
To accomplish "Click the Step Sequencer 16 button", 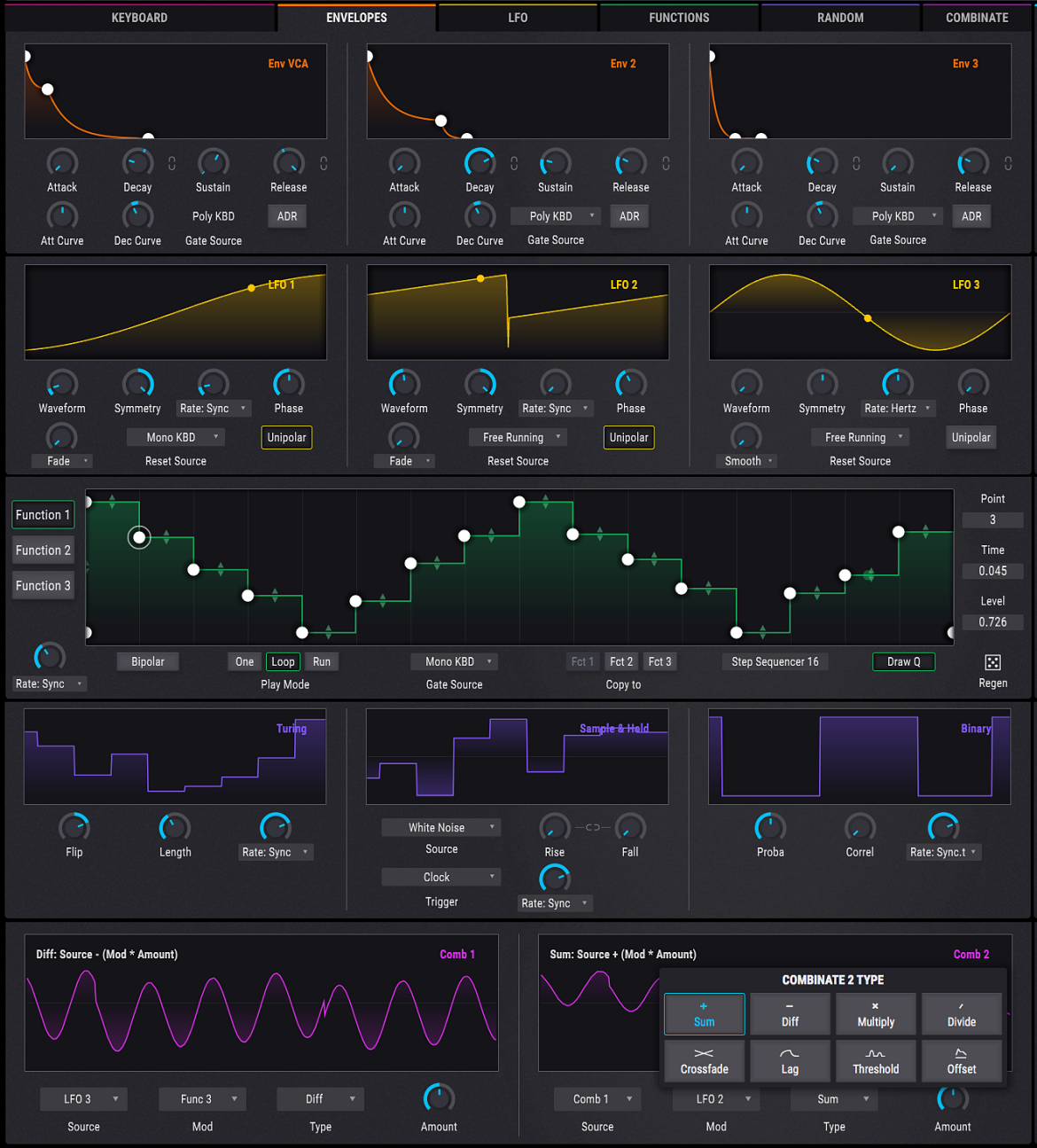I will point(776,661).
